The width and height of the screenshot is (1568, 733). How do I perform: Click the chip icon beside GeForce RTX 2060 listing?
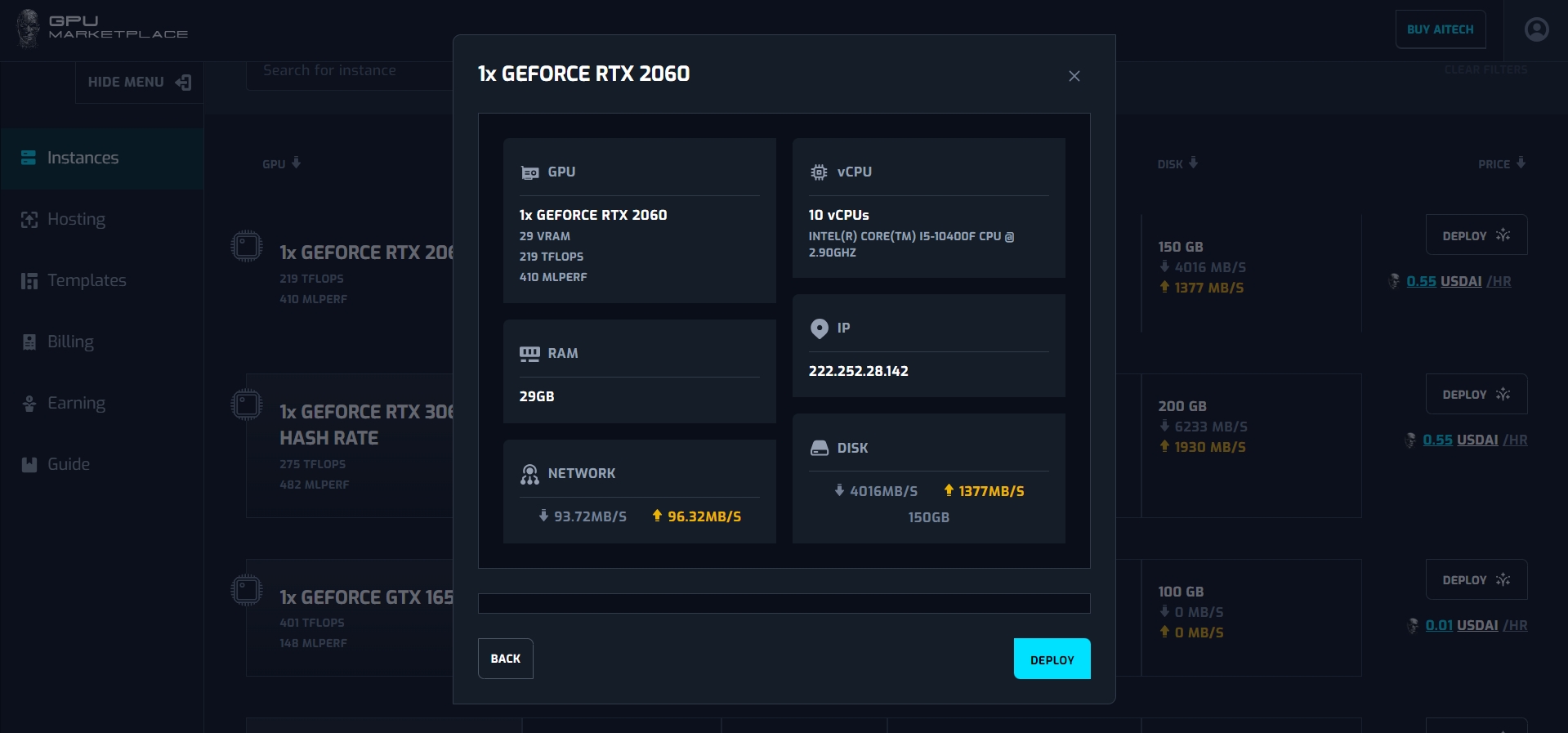click(x=247, y=246)
